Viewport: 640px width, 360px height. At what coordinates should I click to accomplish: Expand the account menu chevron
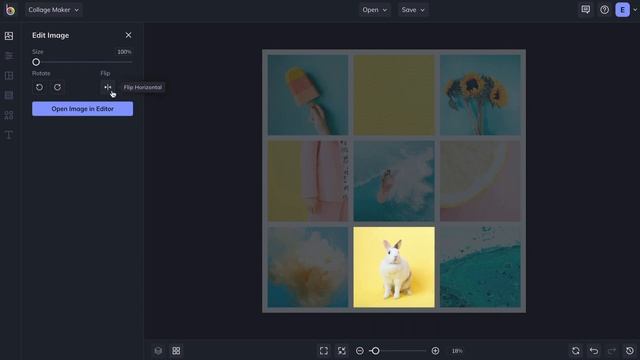[x=635, y=10]
